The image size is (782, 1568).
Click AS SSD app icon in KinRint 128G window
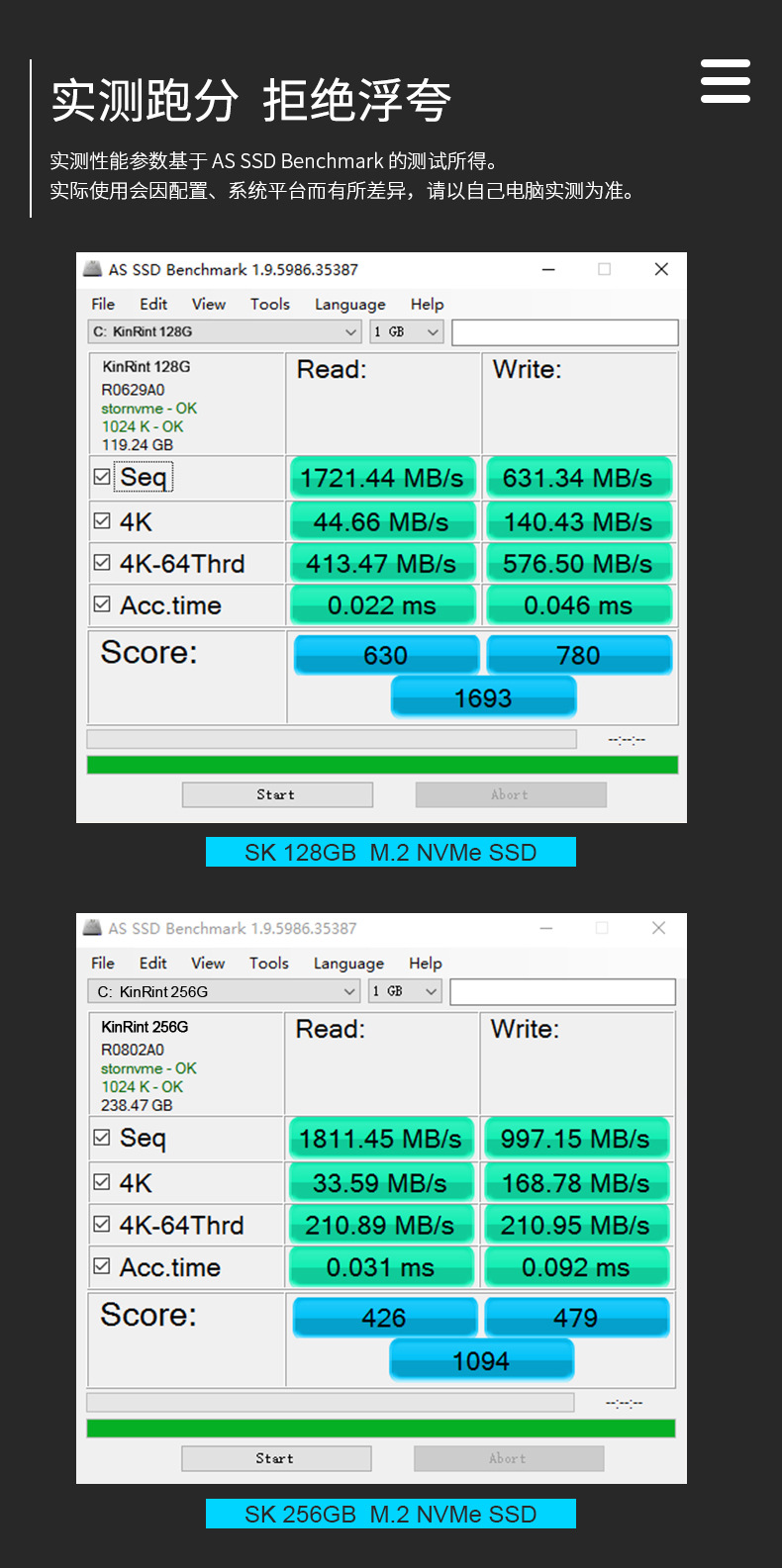pyautogui.click(x=93, y=268)
